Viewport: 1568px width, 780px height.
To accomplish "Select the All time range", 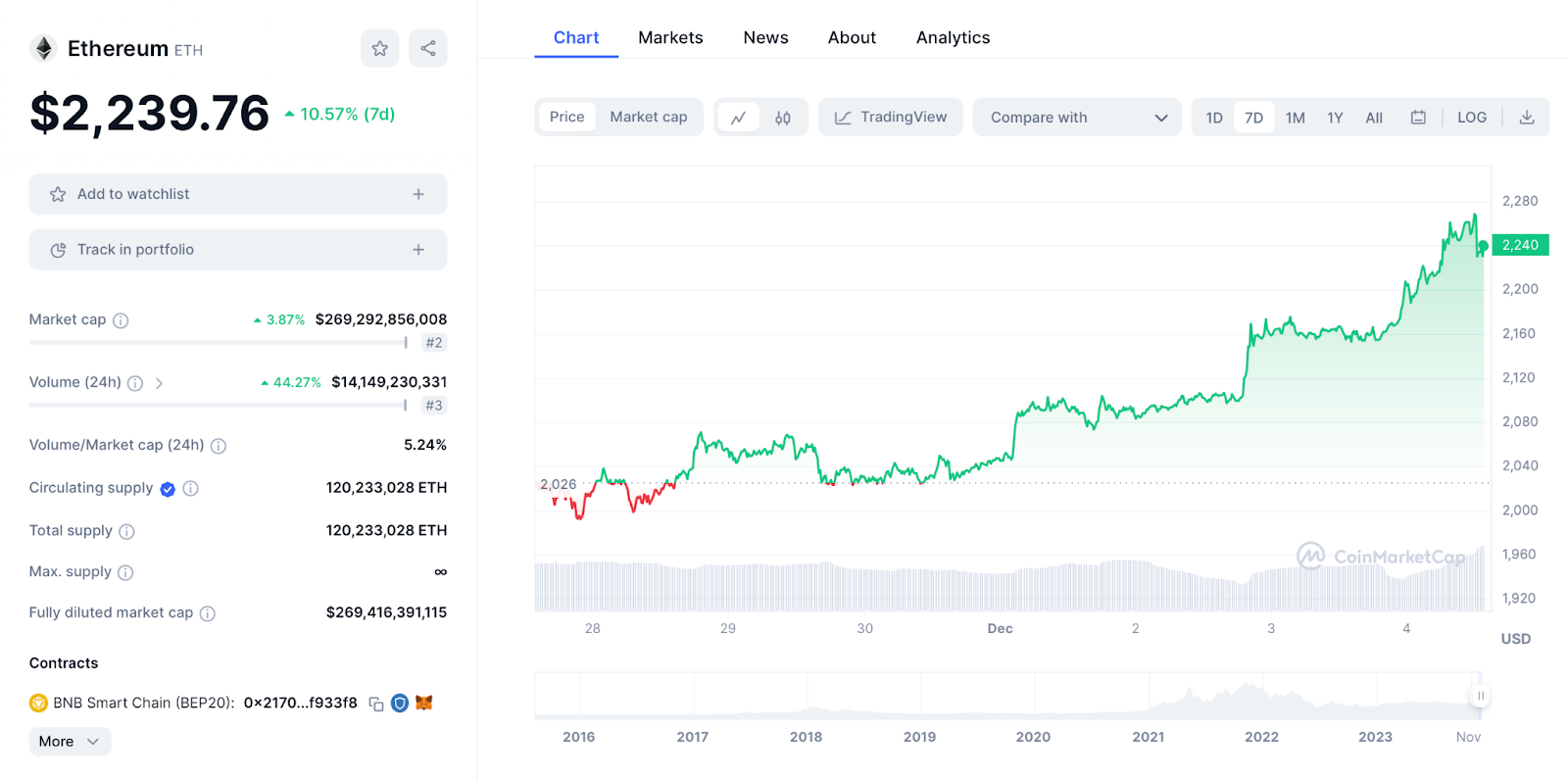I will tap(1374, 118).
